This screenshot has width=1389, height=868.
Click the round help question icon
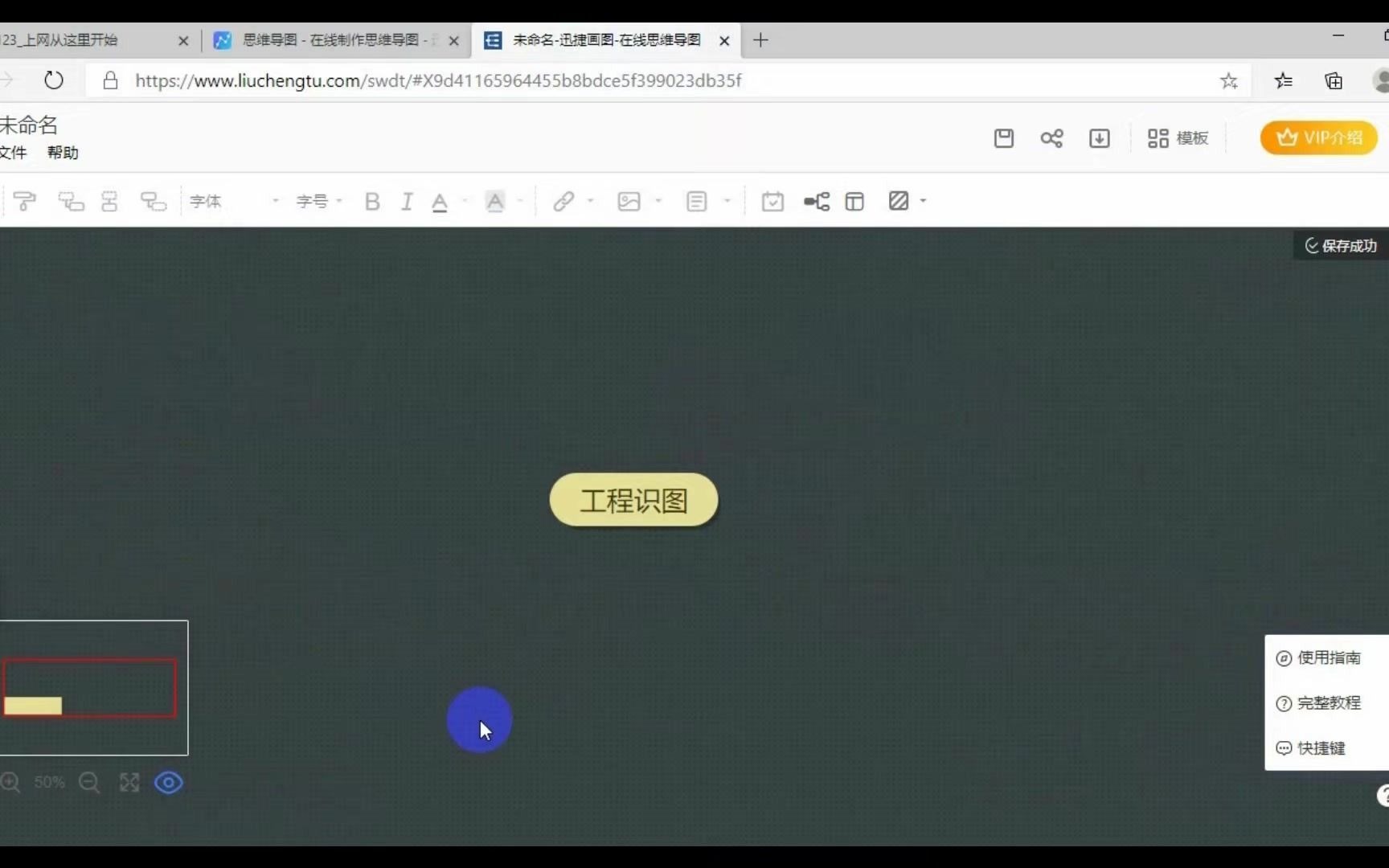point(1383,796)
